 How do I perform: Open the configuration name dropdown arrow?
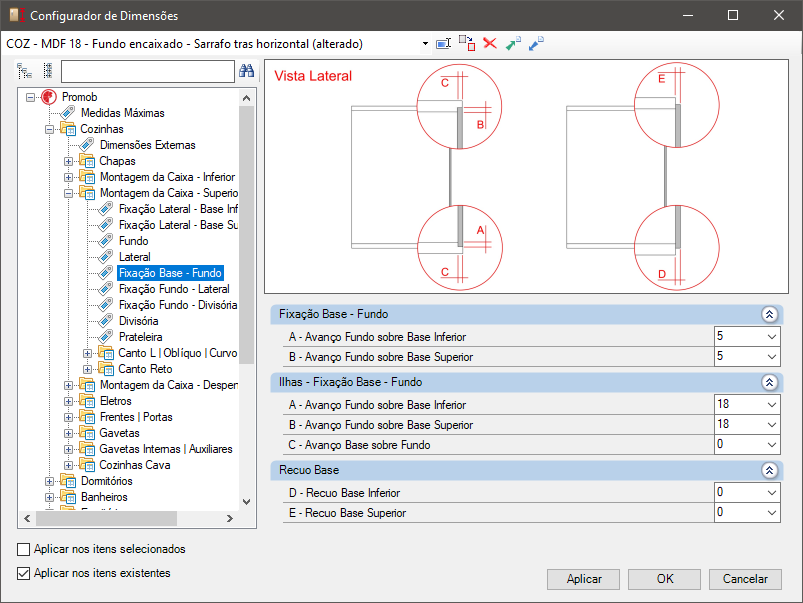pyautogui.click(x=425, y=44)
